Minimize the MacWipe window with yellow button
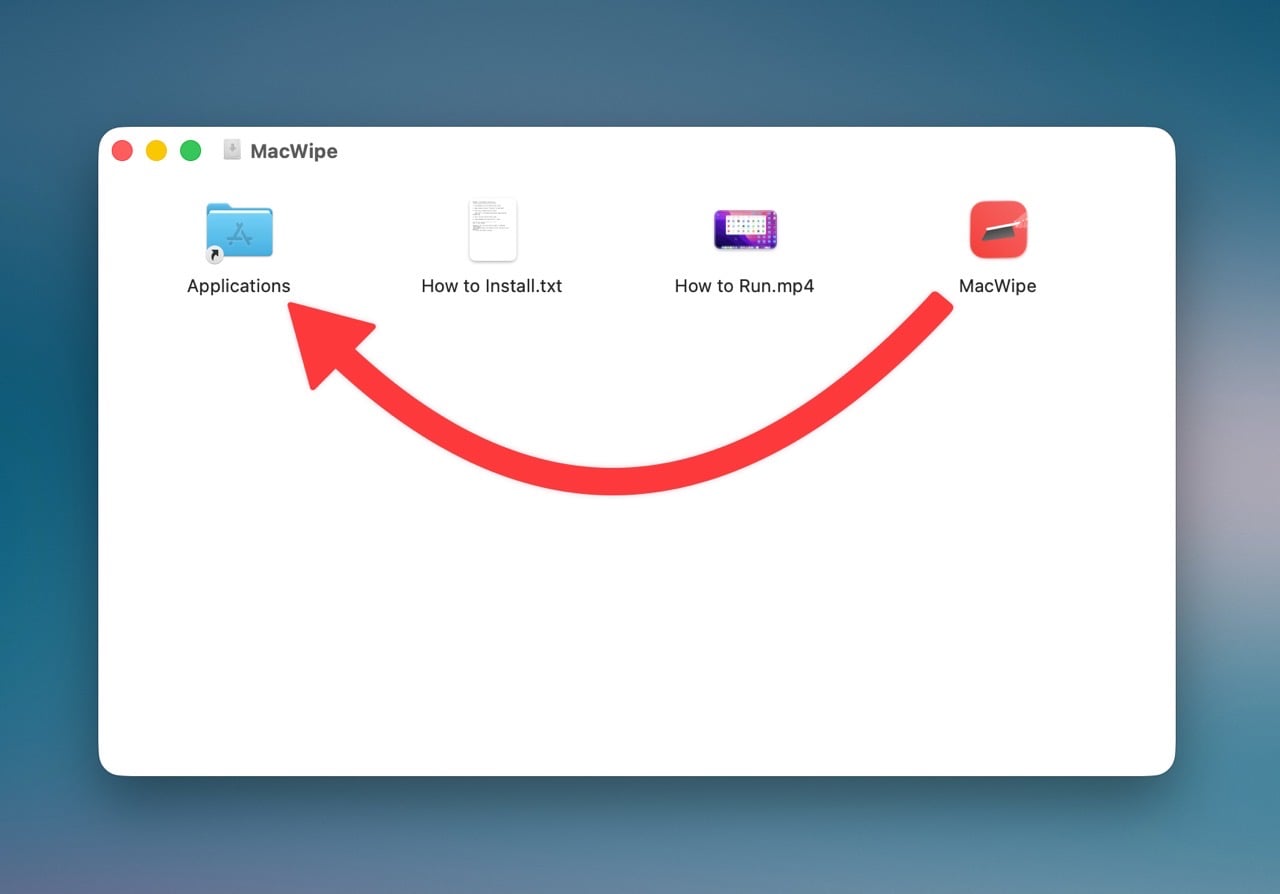This screenshot has height=894, width=1280. point(156,151)
